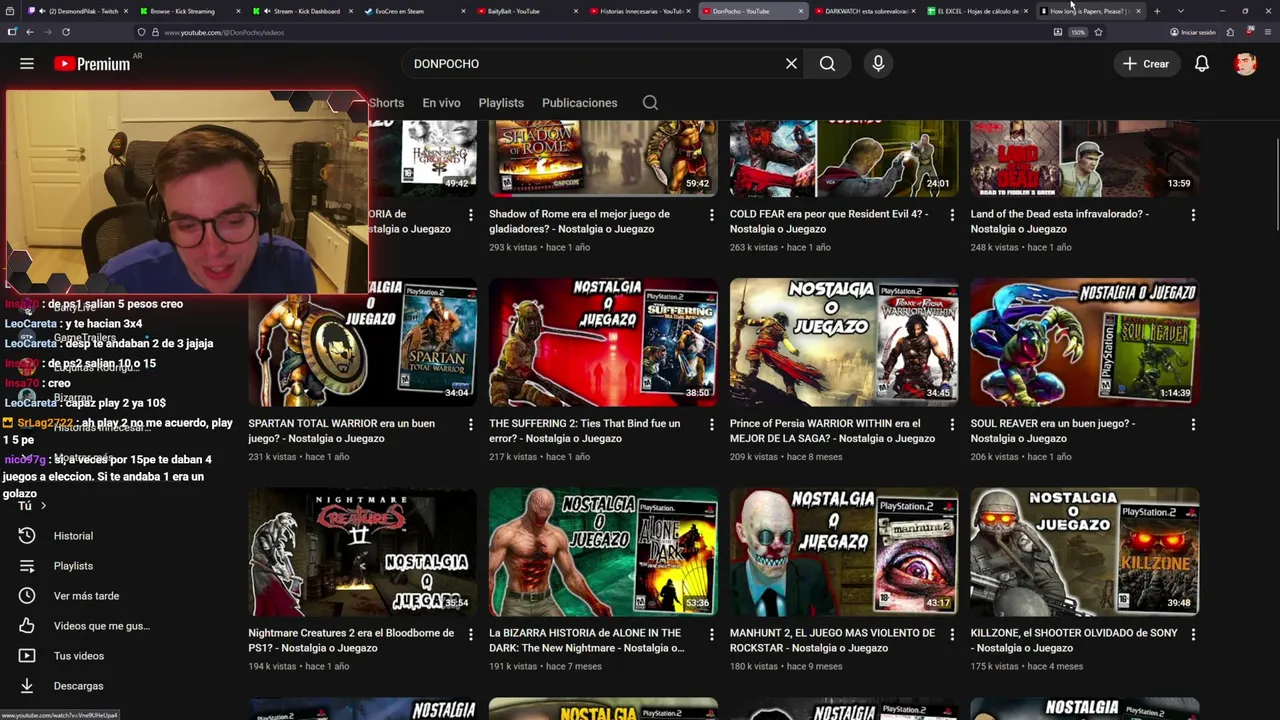Click La BIZARRA HISTORIA DE ALONE title
The height and width of the screenshot is (720, 1280).
pos(586,640)
